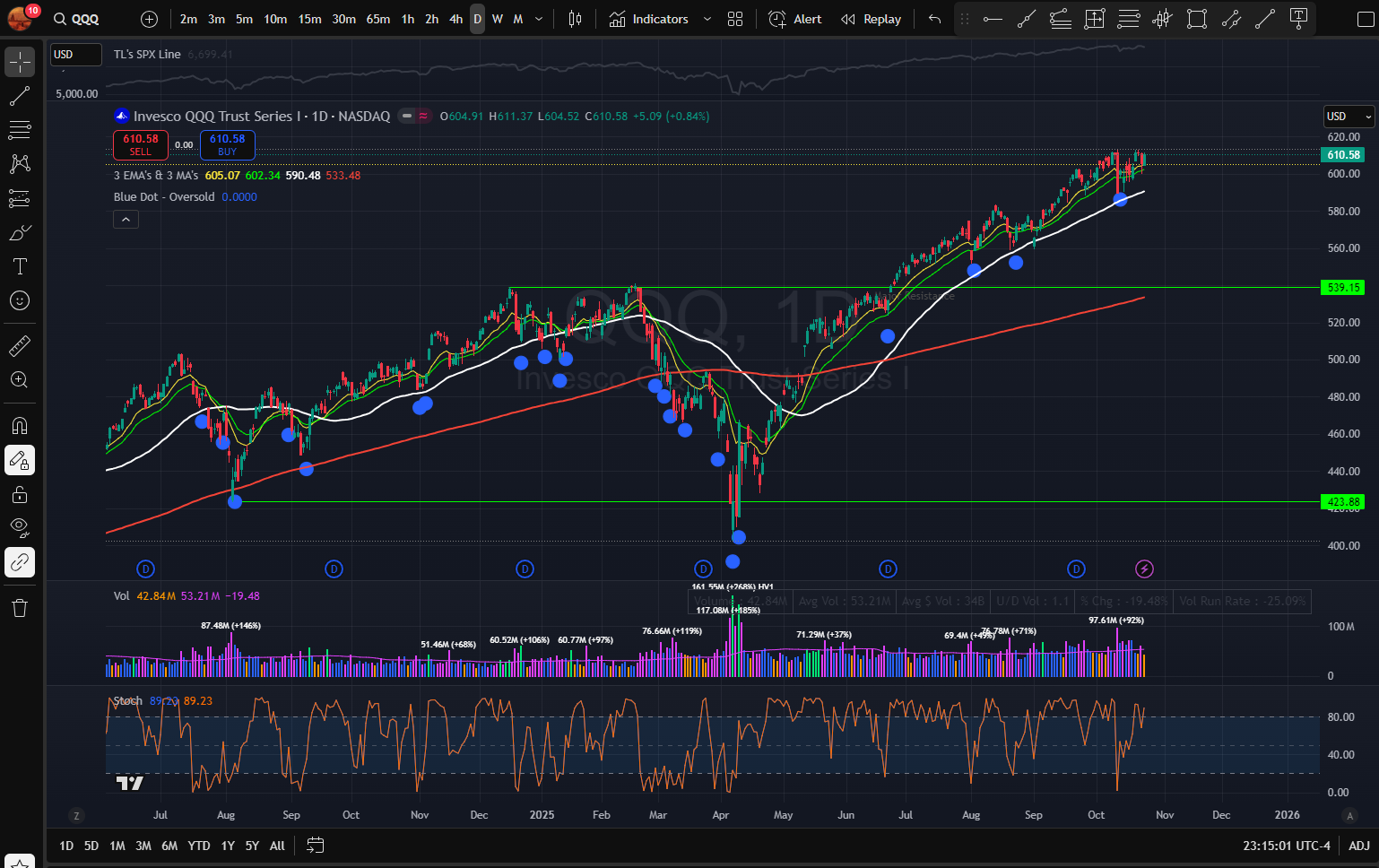The width and height of the screenshot is (1379, 868).
Task: Select the rectangle favorite drawing tool
Action: pos(1197,19)
